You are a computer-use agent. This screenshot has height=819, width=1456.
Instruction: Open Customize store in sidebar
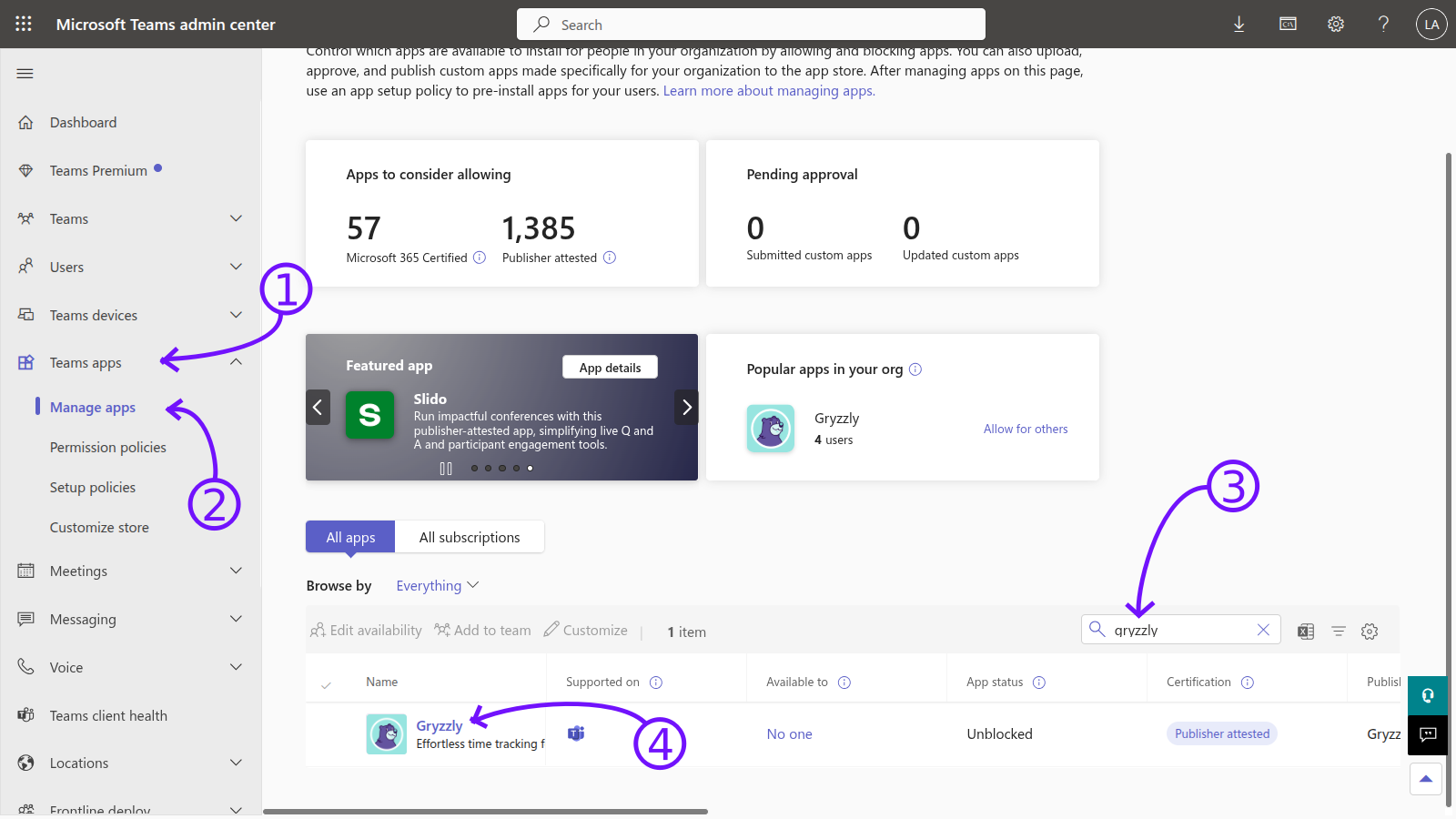[99, 527]
